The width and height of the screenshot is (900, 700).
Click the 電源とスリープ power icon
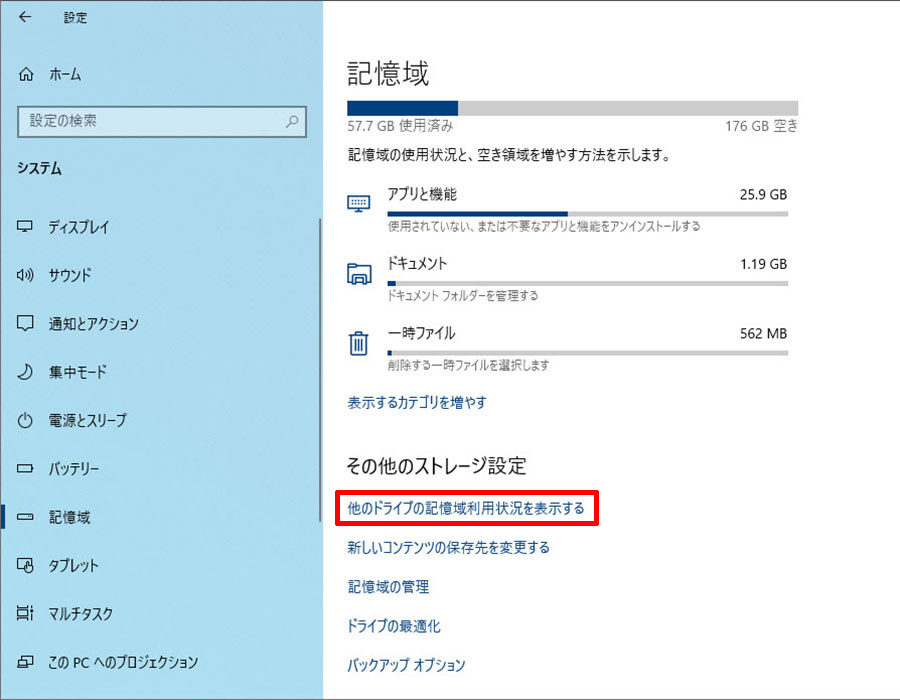tap(26, 420)
